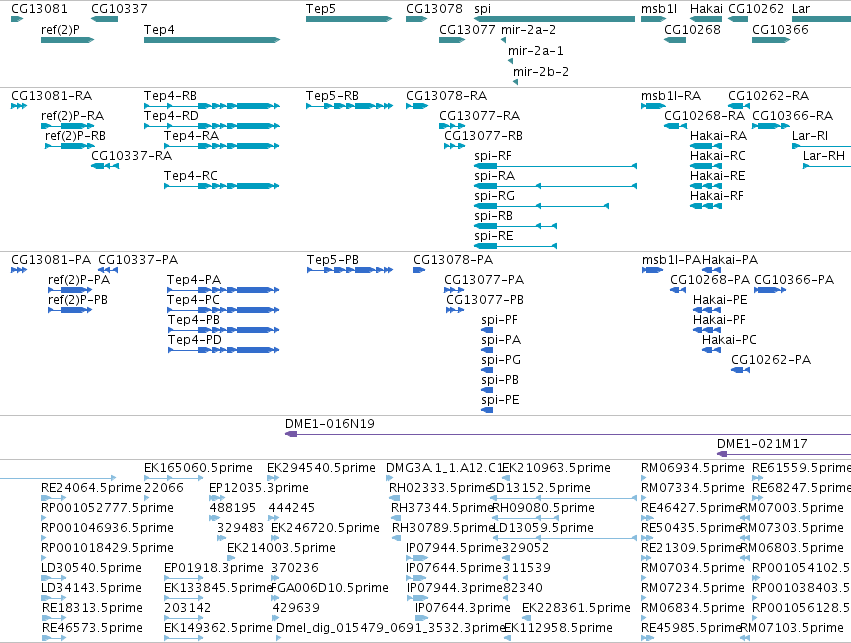The image size is (851, 643).
Task: Select Tep4-RA transcript label
Action: [x=192, y=136]
